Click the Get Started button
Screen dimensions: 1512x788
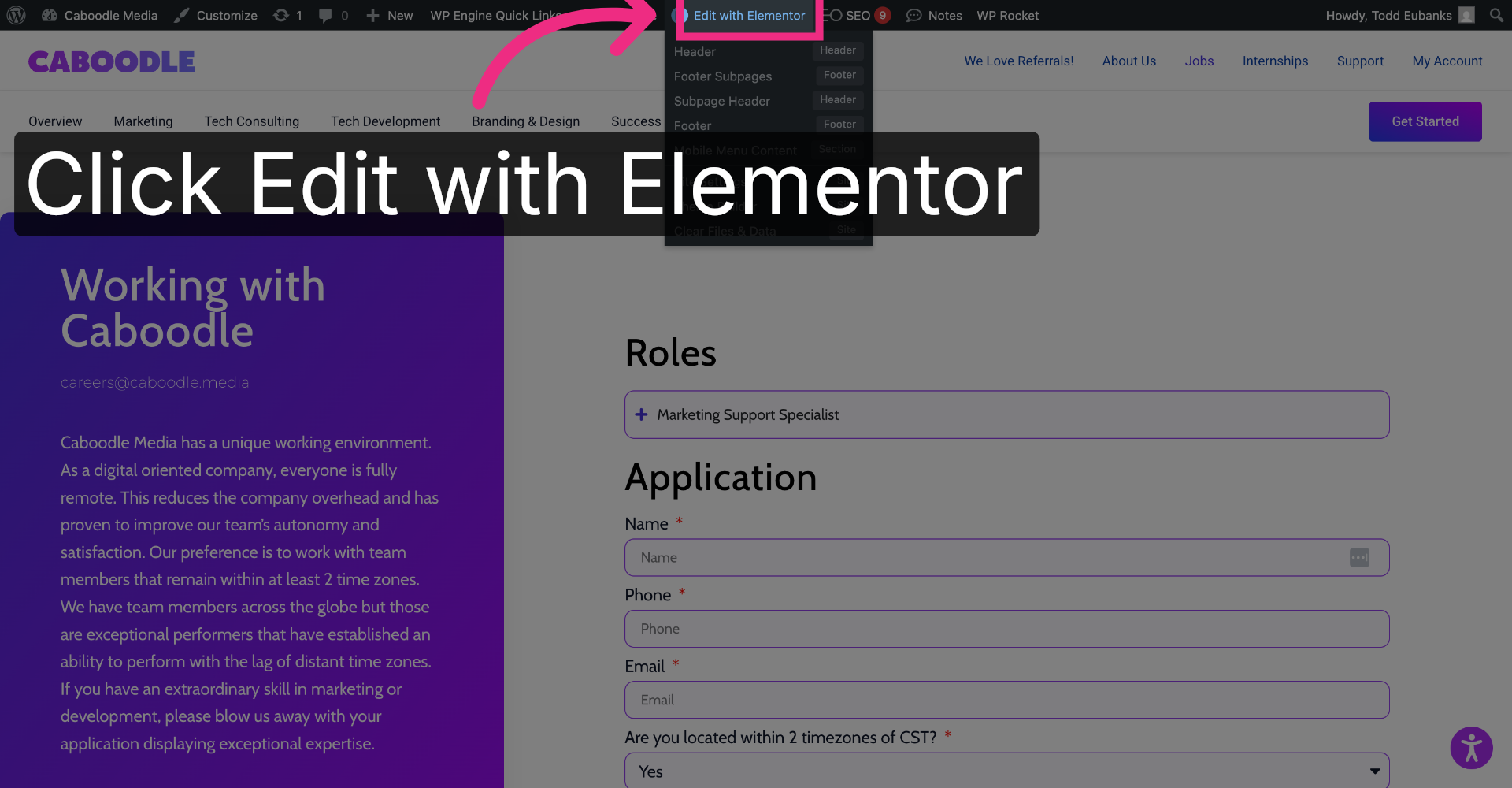tap(1425, 121)
